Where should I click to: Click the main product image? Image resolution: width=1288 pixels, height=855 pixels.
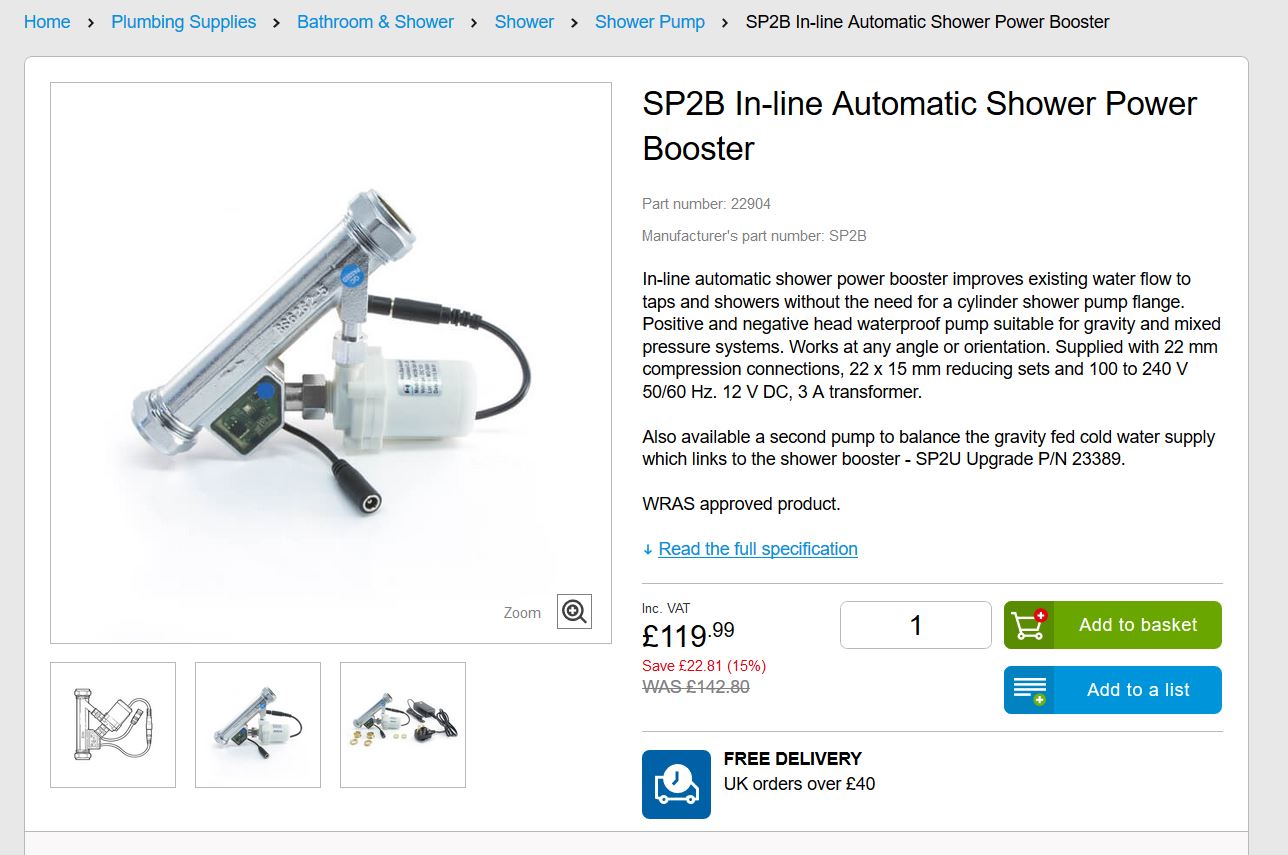click(331, 363)
